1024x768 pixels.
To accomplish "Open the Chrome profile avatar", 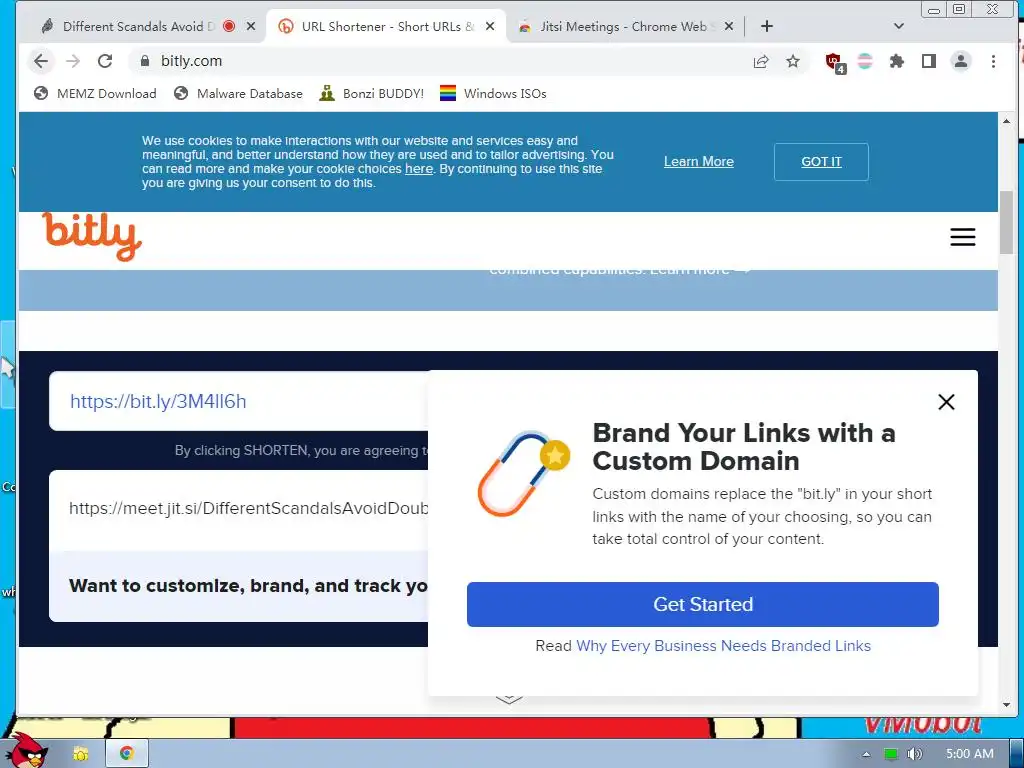I will click(x=961, y=61).
